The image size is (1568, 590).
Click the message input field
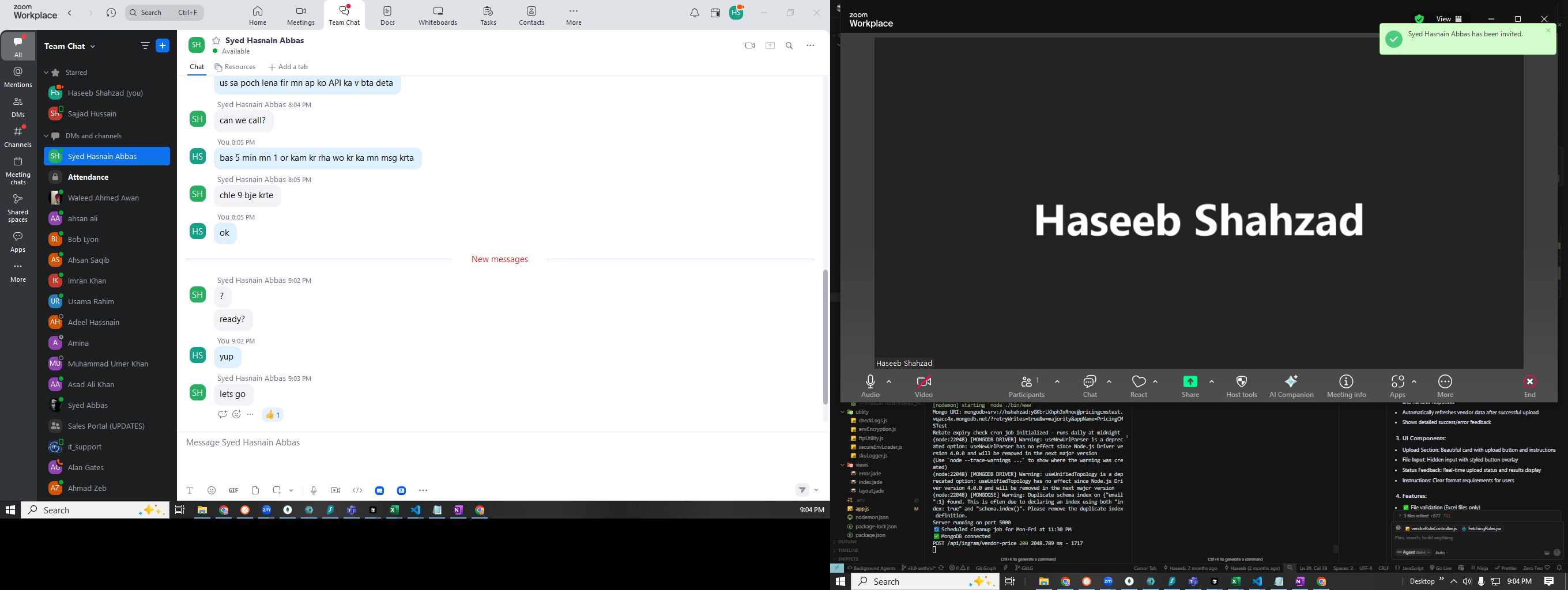click(x=504, y=443)
